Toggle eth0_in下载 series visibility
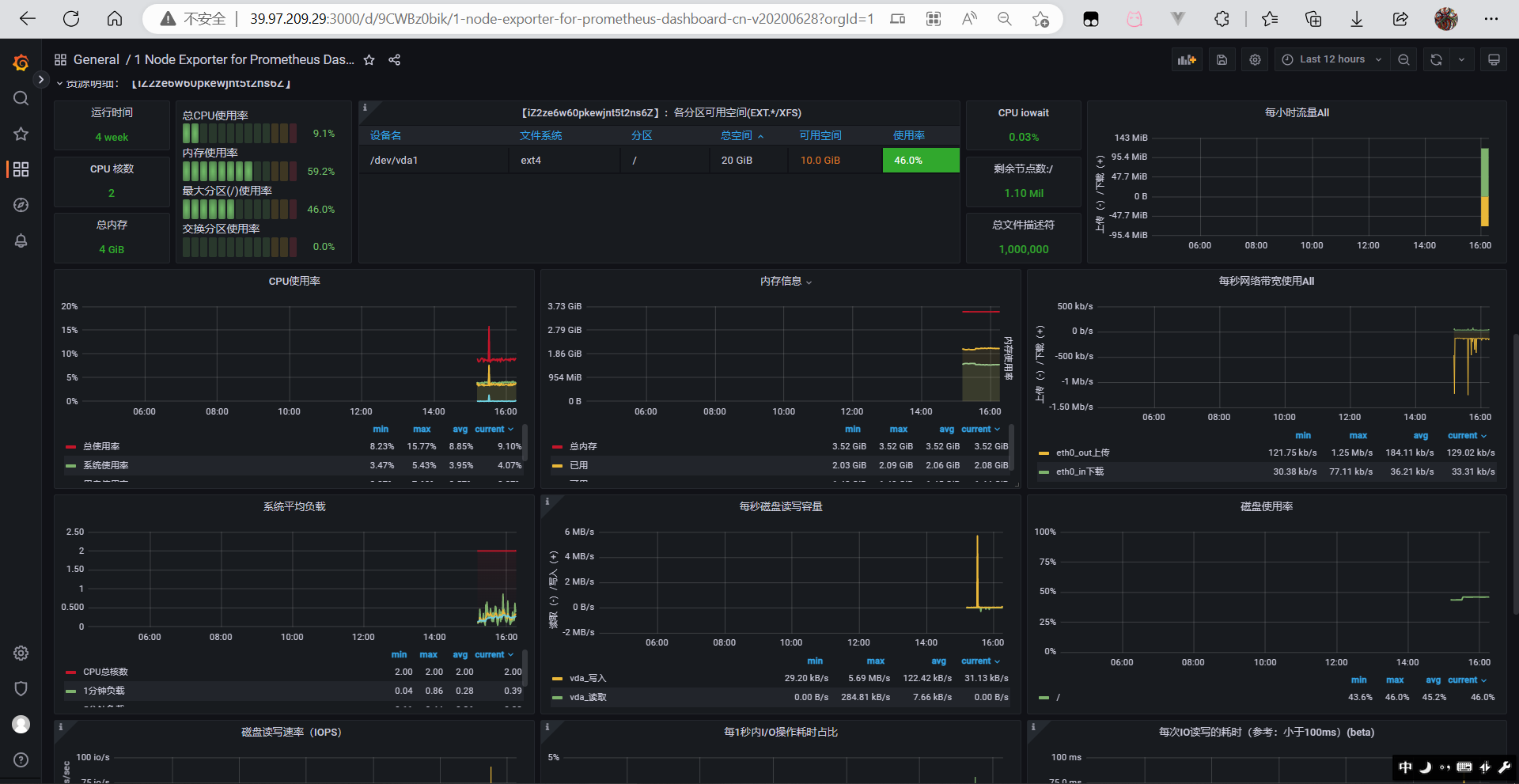This screenshot has width=1519, height=784. pos(1079,472)
